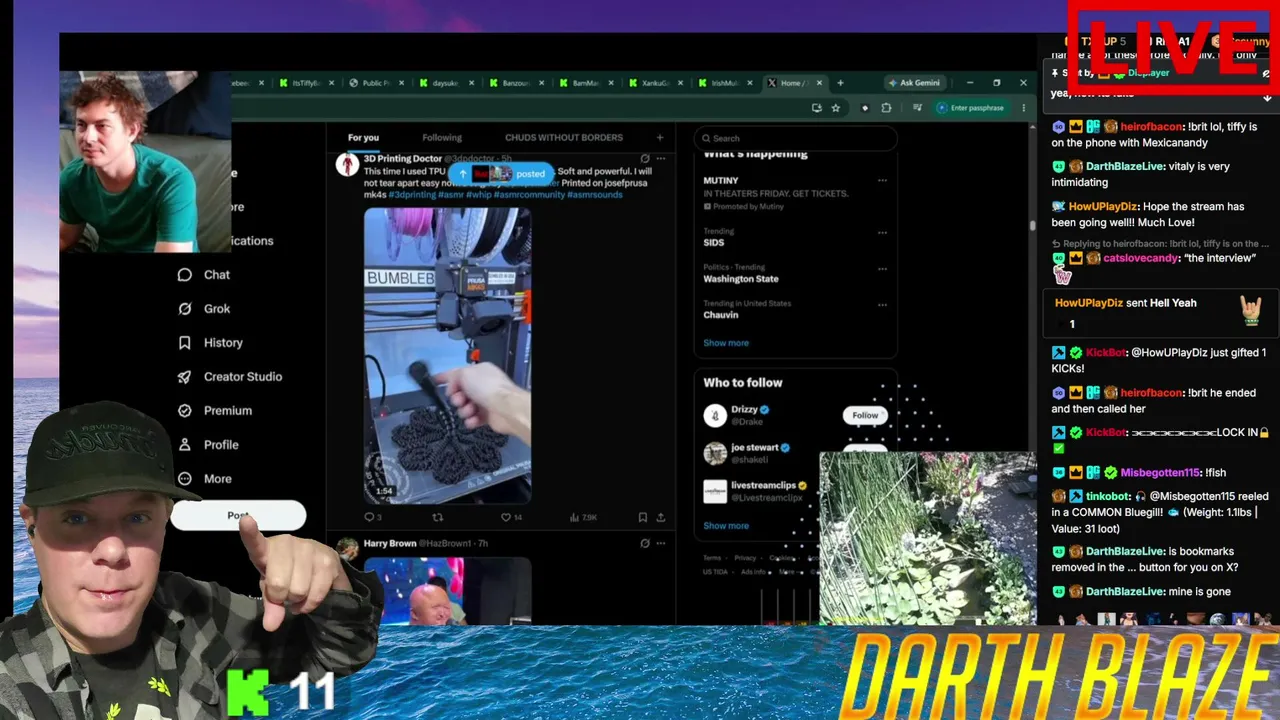This screenshot has height=720, width=1280.
Task: Click HowUPlayDiz username in chat
Action: 1103,207
